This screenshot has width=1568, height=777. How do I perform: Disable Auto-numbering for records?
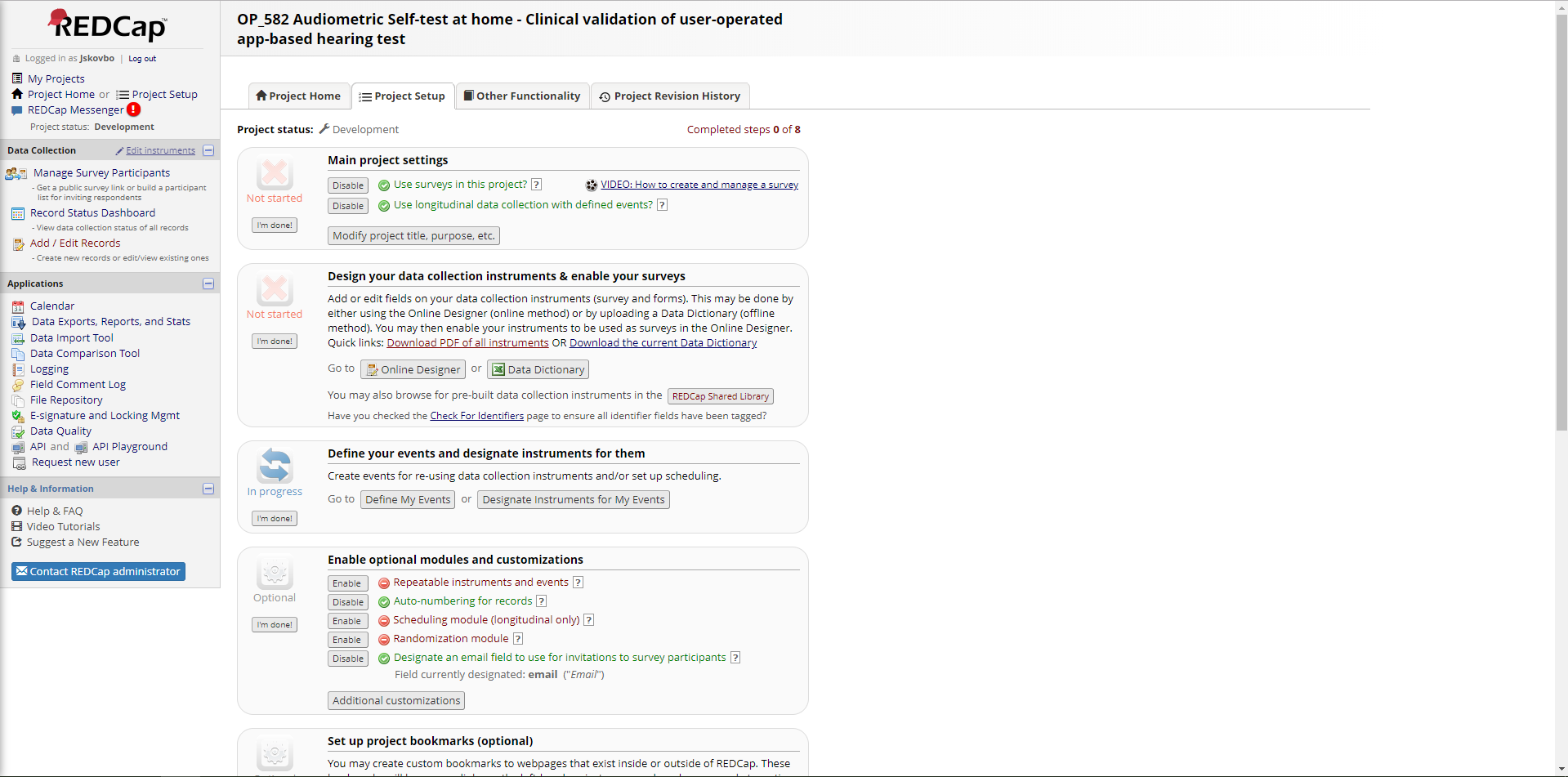pyautogui.click(x=348, y=602)
